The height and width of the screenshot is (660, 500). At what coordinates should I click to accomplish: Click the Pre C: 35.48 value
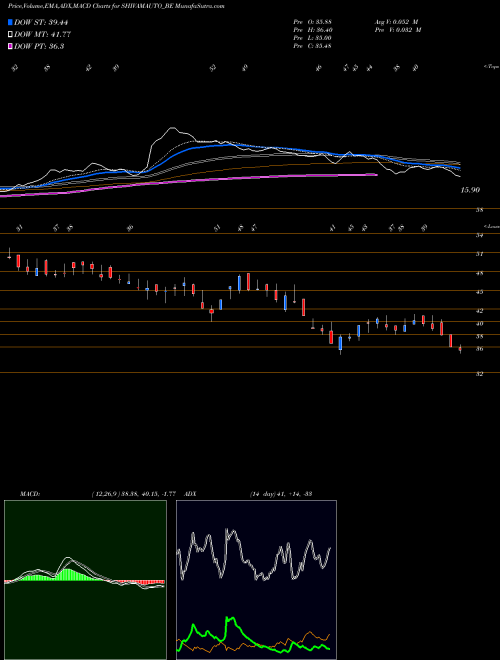click(312, 46)
